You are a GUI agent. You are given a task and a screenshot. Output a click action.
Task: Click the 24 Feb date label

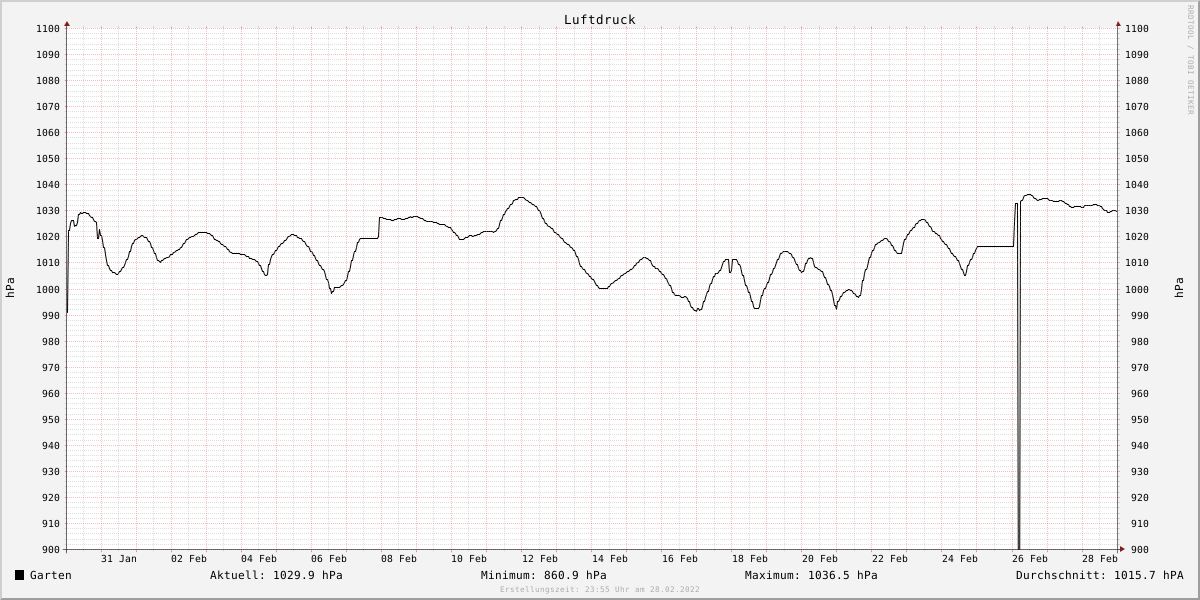960,558
